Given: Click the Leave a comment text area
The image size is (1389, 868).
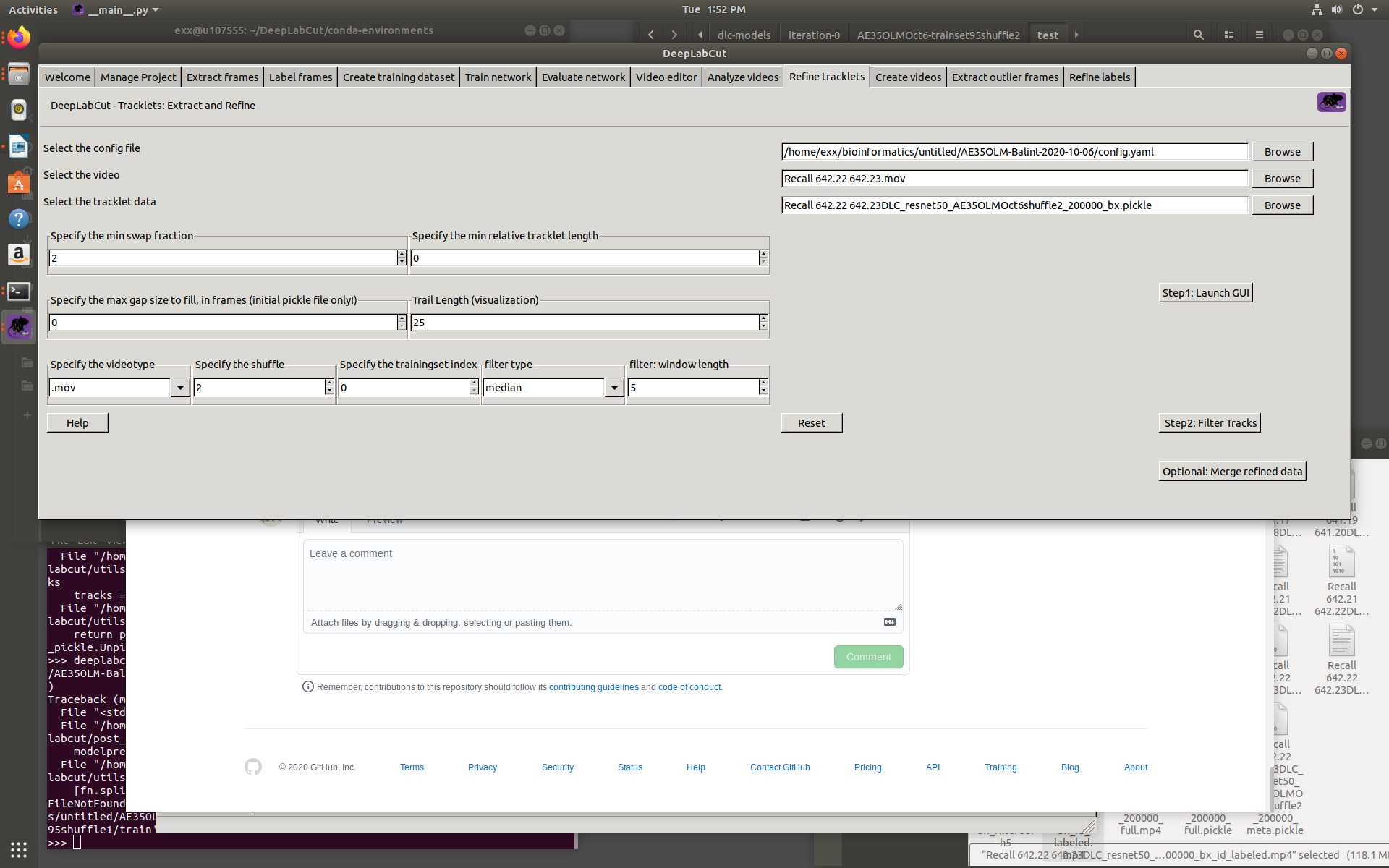Looking at the screenshot, I should (603, 575).
